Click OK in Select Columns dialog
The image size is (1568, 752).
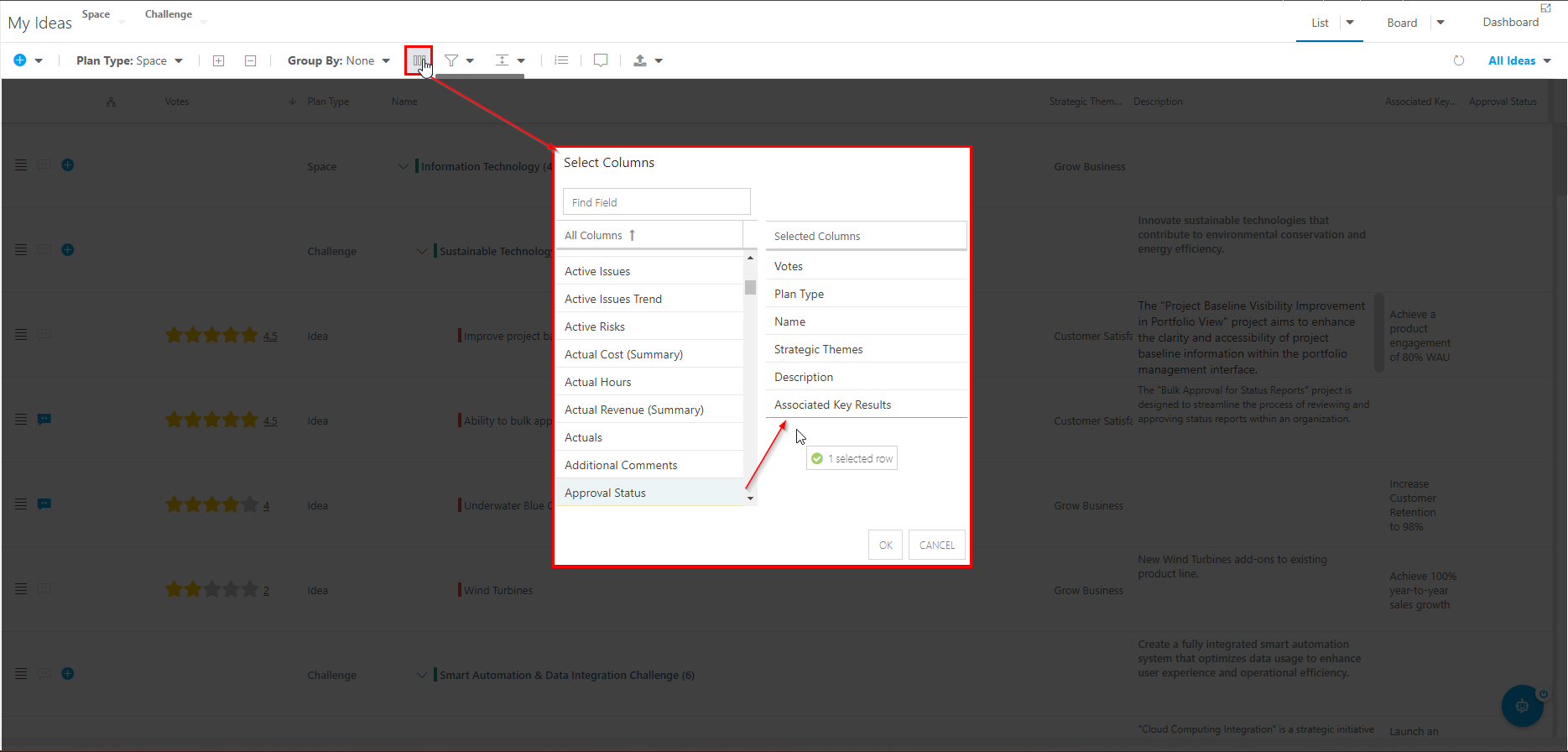[x=886, y=545]
